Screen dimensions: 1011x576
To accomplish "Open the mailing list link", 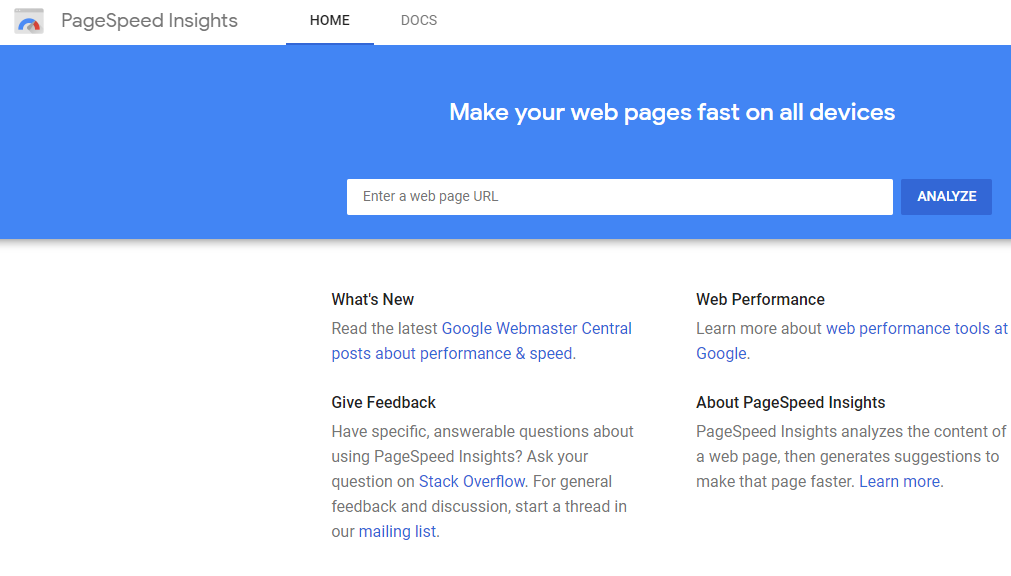I will coord(397,531).
